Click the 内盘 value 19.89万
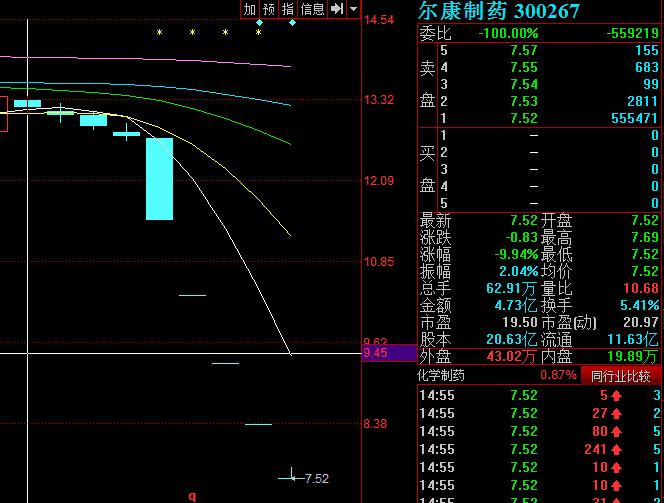 click(x=633, y=356)
